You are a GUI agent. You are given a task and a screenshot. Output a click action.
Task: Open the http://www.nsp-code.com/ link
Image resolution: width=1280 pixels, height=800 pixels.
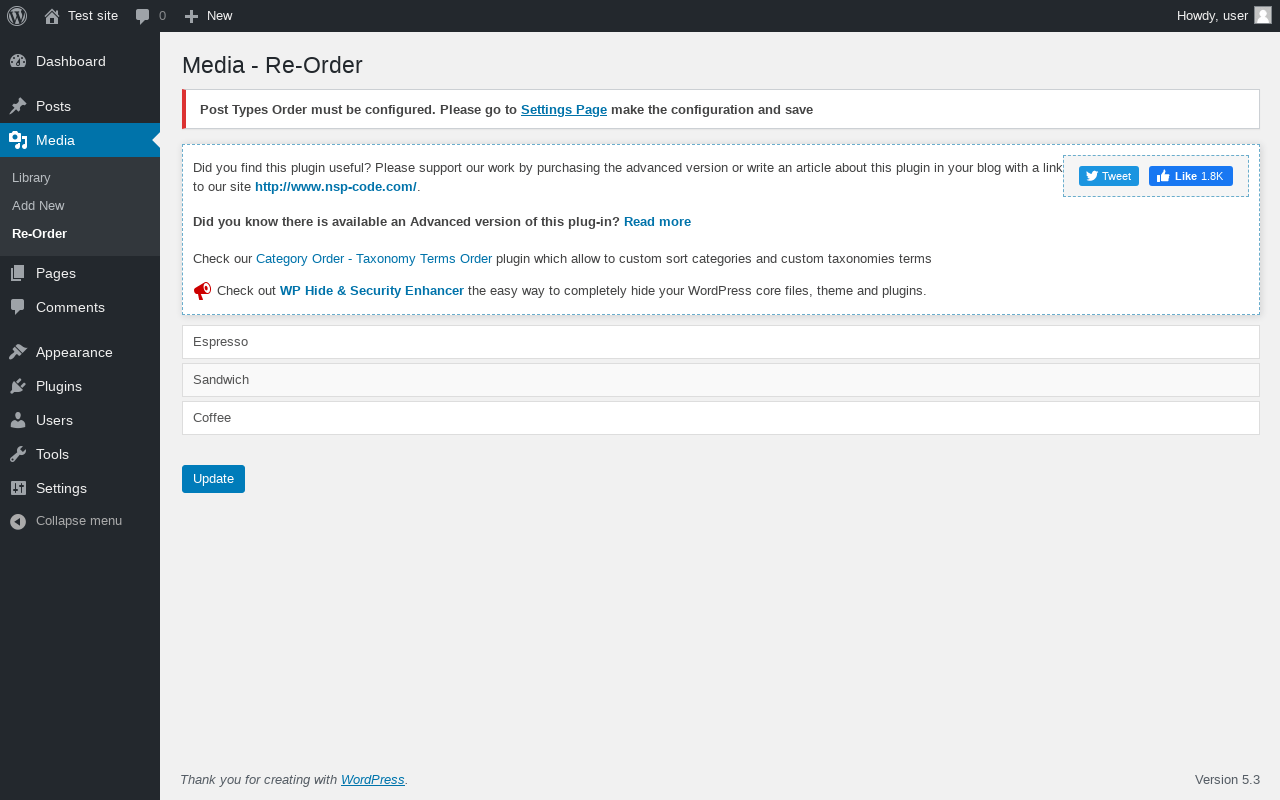[x=336, y=186]
